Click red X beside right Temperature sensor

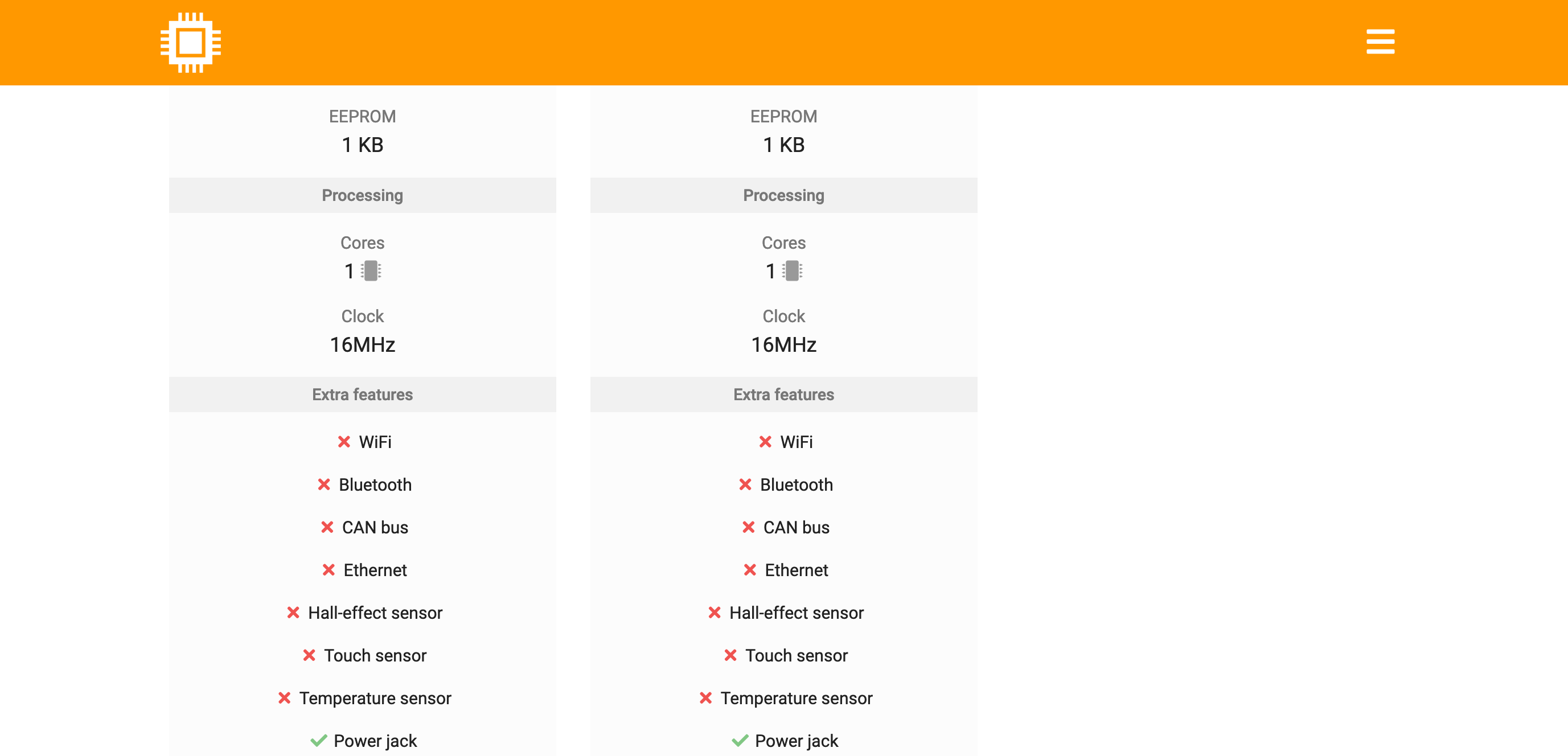[705, 697]
